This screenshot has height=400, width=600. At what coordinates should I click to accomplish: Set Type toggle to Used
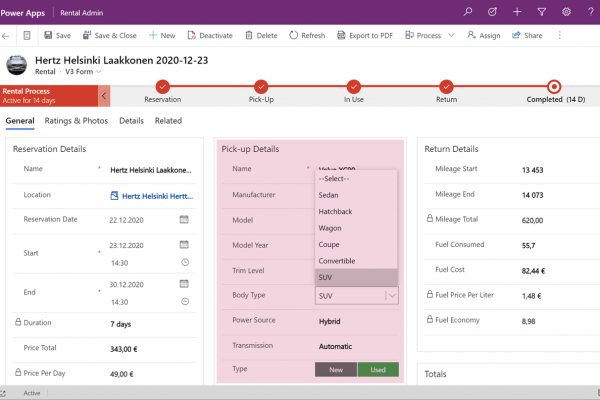coord(378,370)
